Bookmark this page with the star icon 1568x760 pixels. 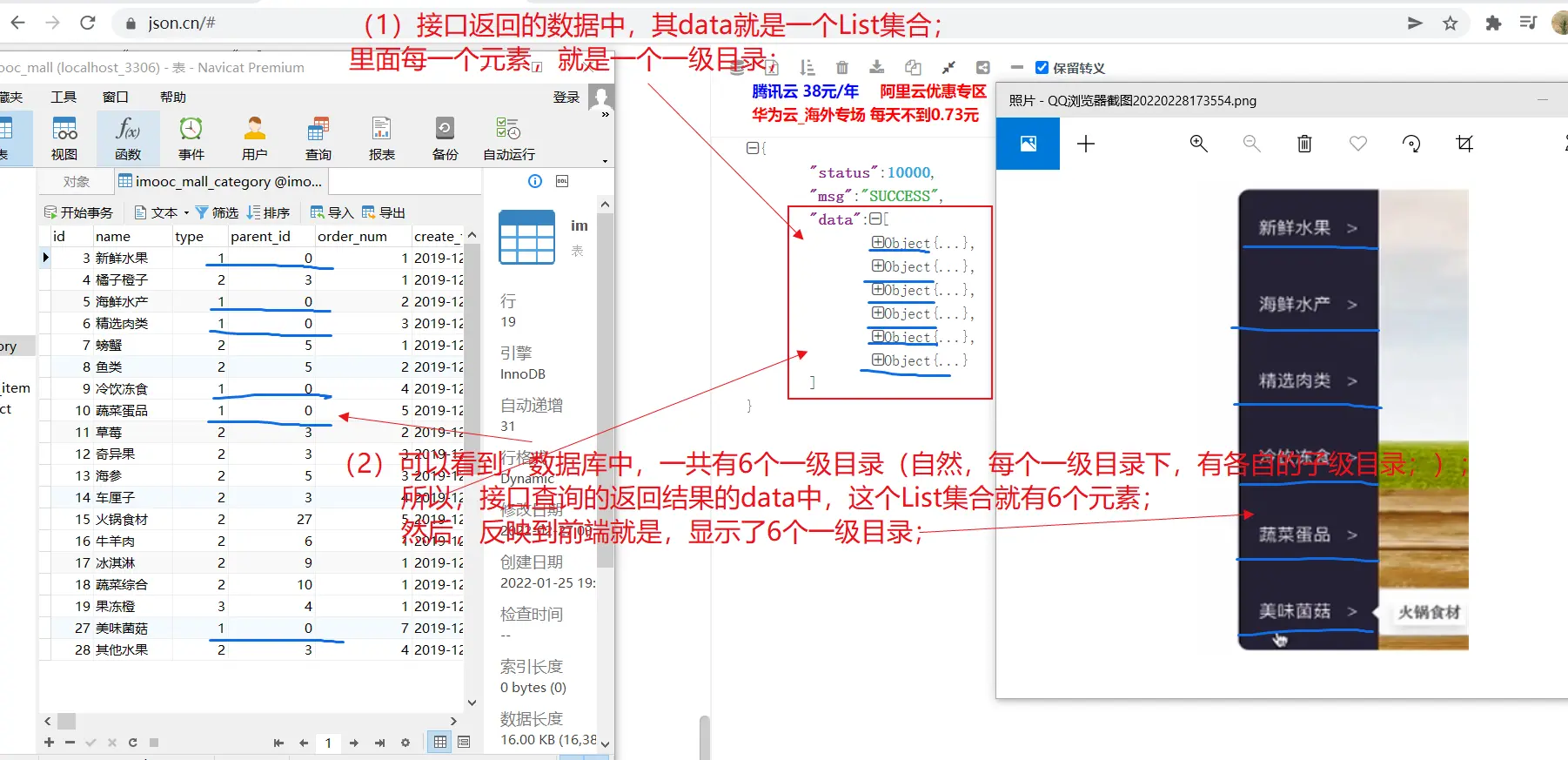1450,24
